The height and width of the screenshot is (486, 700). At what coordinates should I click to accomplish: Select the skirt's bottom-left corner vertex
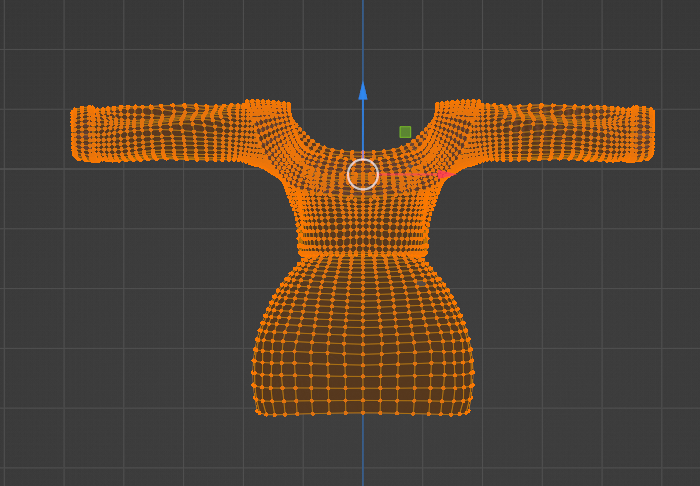(259, 413)
